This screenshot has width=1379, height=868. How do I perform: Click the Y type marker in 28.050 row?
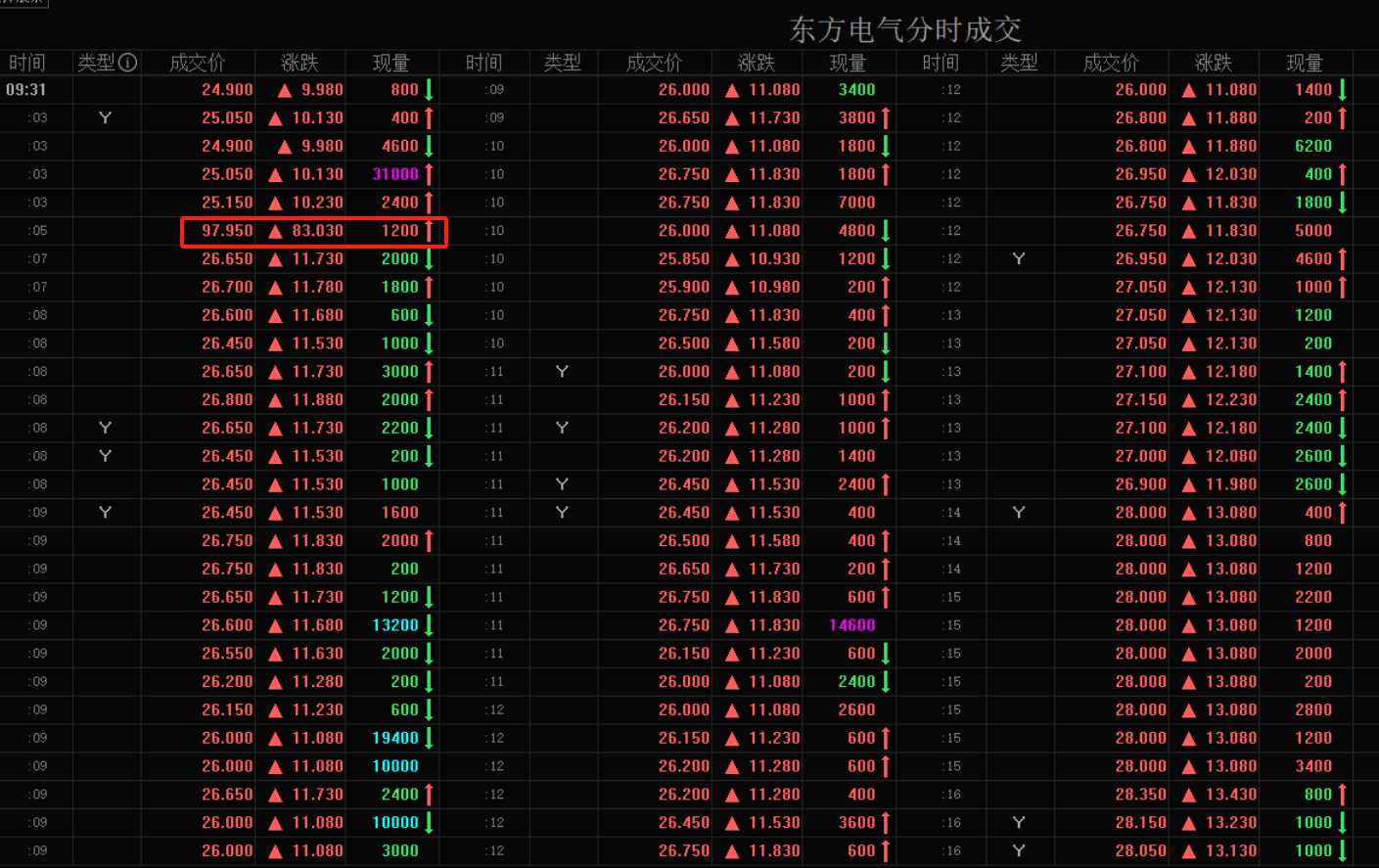click(1019, 851)
